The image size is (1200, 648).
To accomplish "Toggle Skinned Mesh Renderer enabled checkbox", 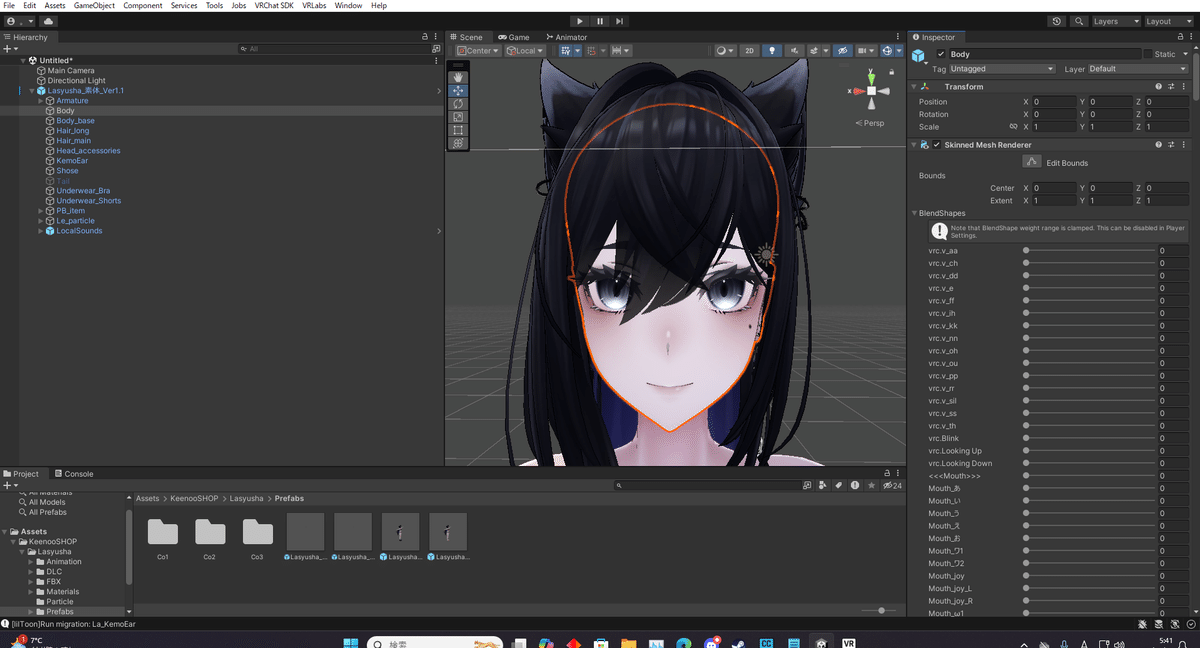I will coord(936,145).
